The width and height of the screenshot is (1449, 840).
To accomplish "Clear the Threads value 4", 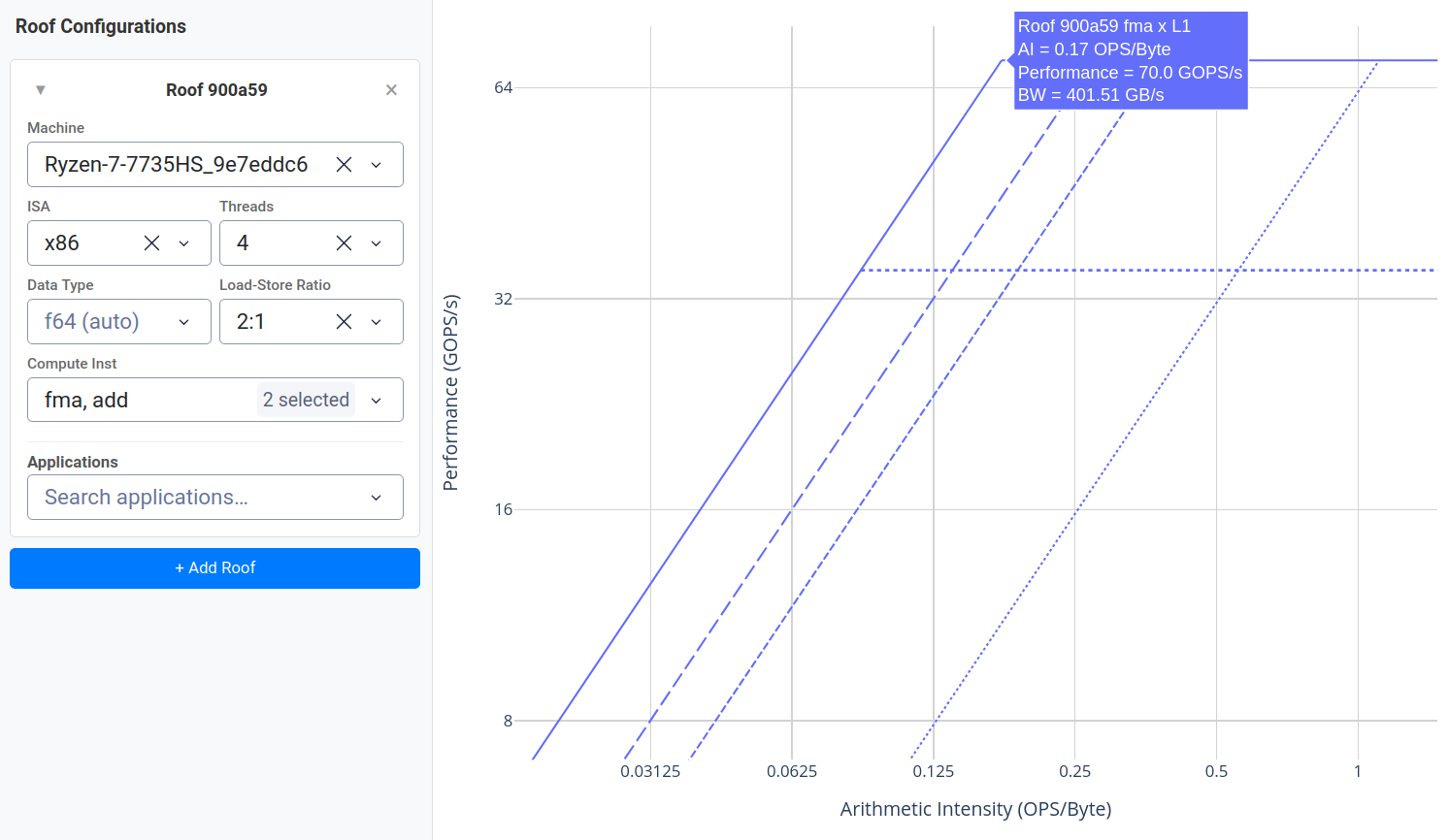I will tap(344, 243).
